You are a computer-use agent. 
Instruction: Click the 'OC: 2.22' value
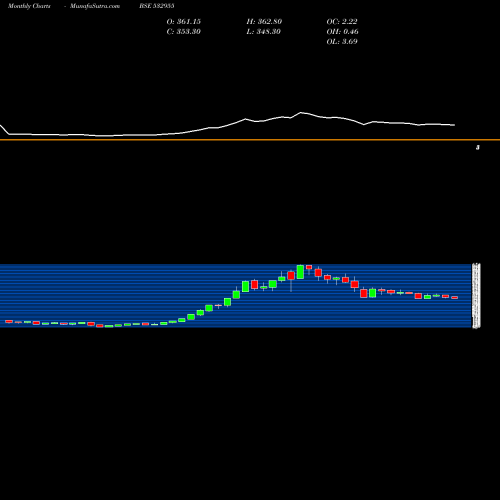point(342,22)
